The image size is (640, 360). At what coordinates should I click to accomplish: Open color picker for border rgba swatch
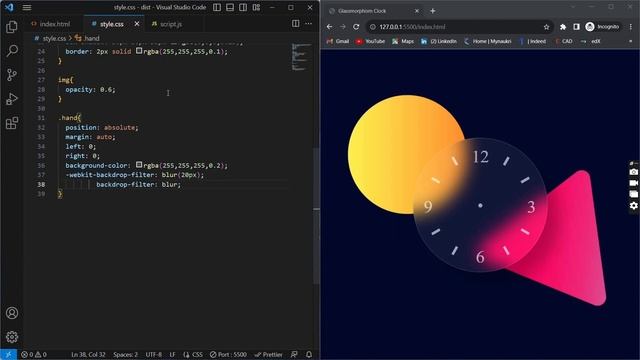[139, 51]
